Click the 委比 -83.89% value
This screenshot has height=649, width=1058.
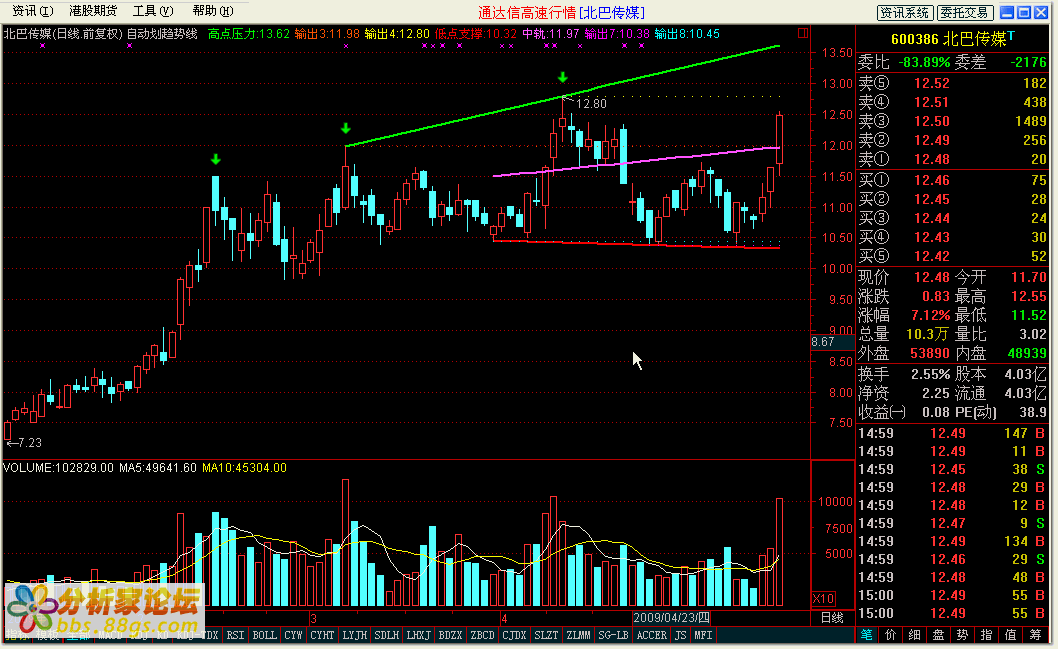click(x=922, y=62)
